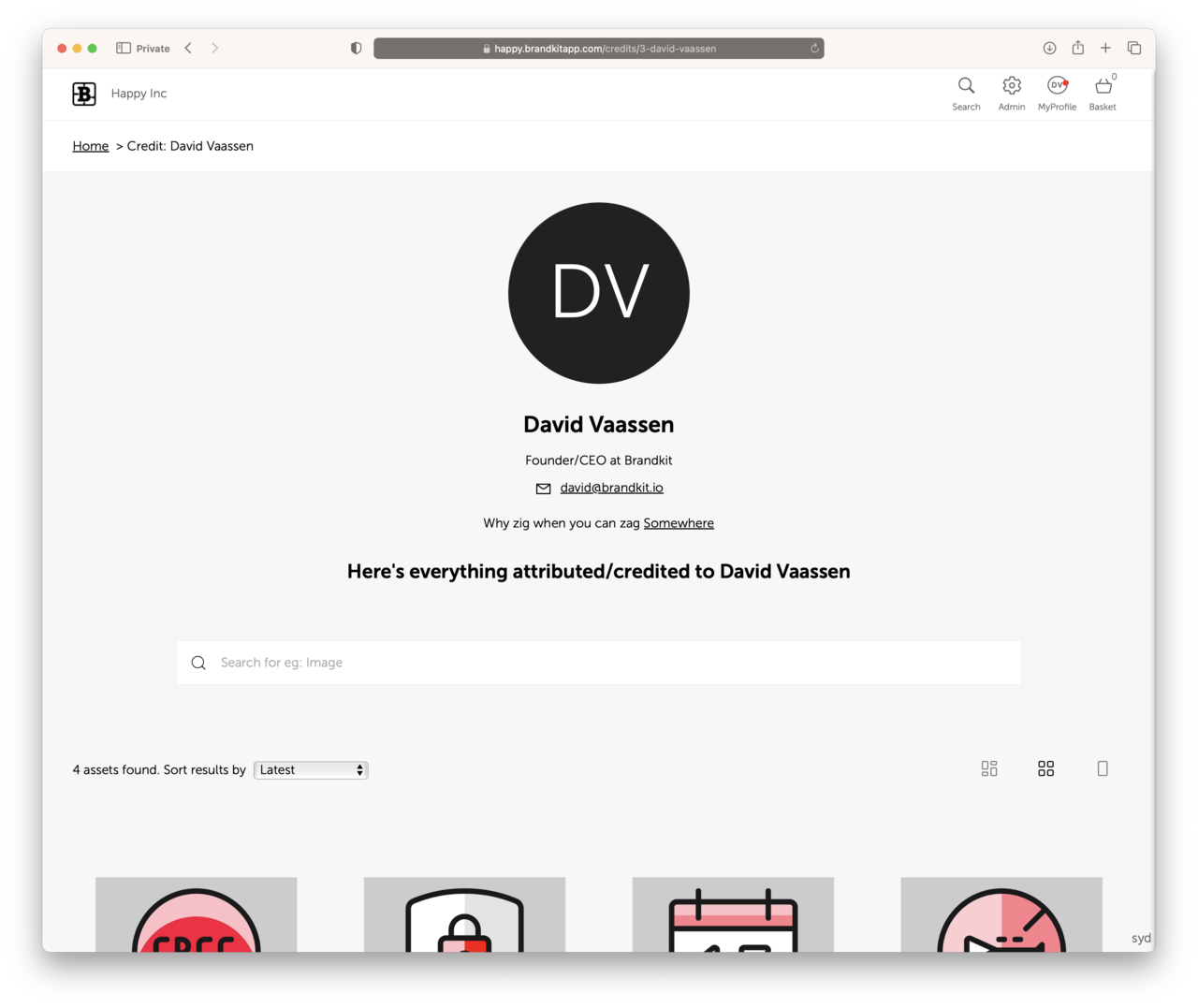Click the Private label in Safari toolbar

[153, 49]
